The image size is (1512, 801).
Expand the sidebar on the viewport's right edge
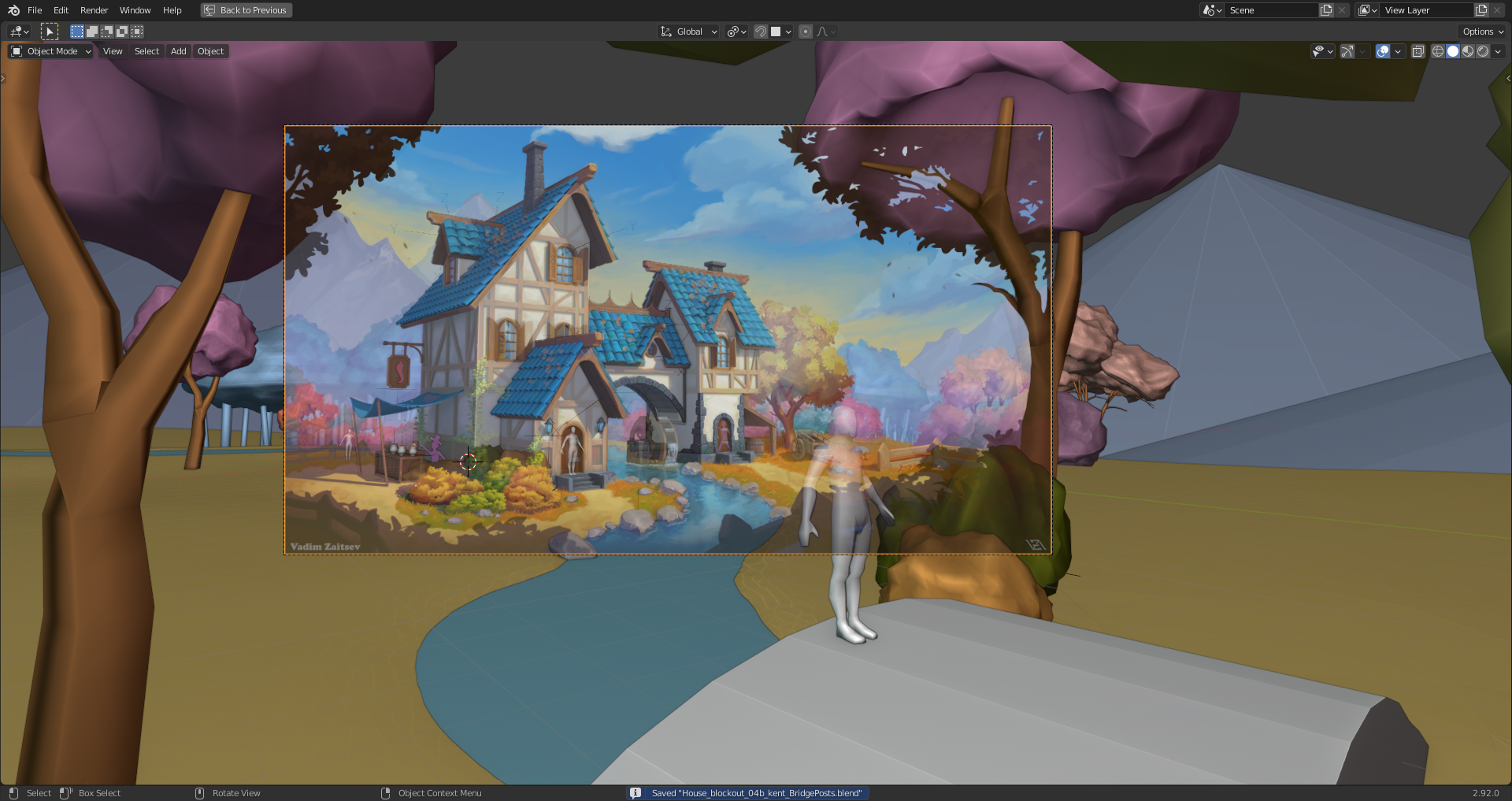(1508, 78)
